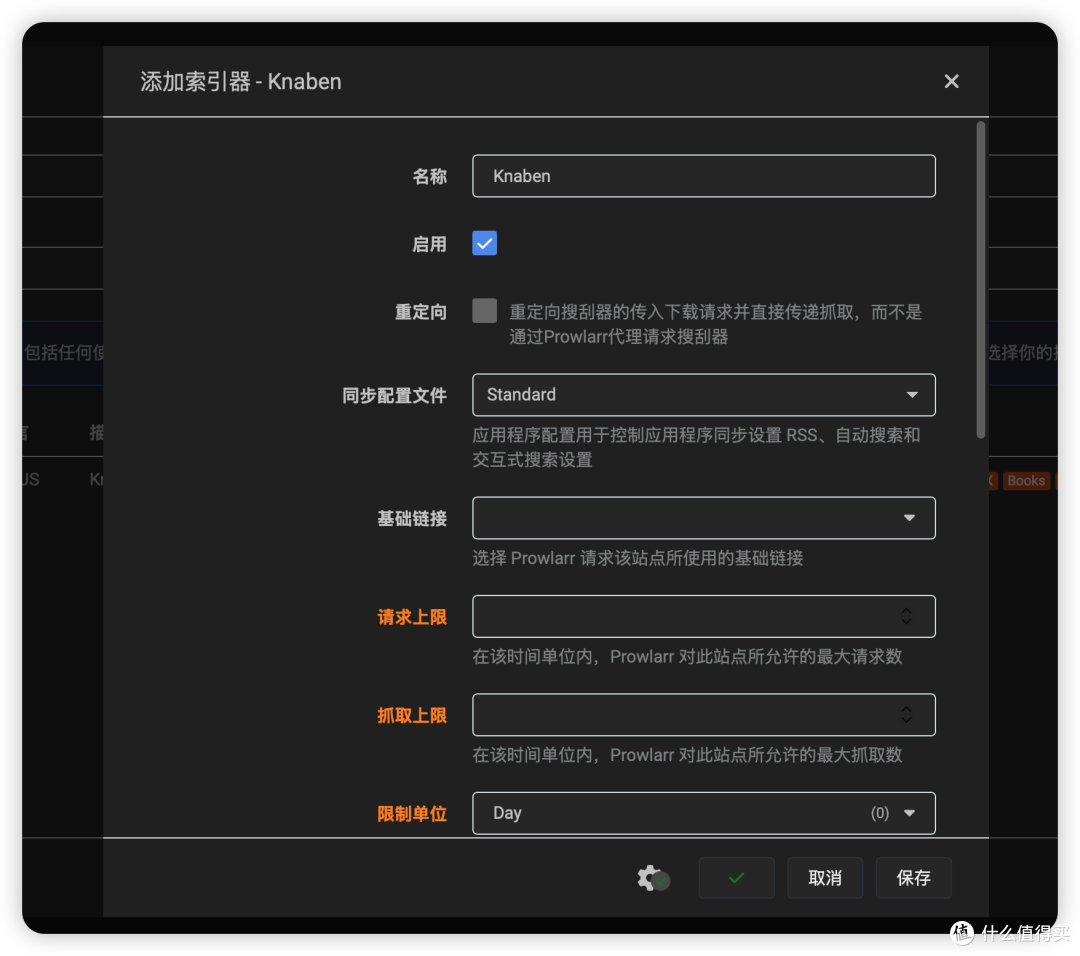Click the 添加索引器 - Knaben dialog title
This screenshot has height=956, width=1080.
pyautogui.click(x=241, y=82)
